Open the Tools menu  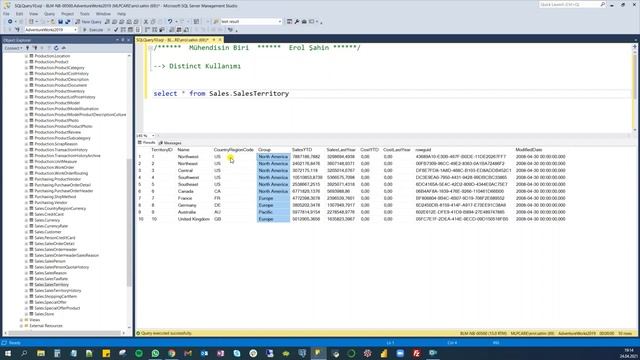point(84,14)
